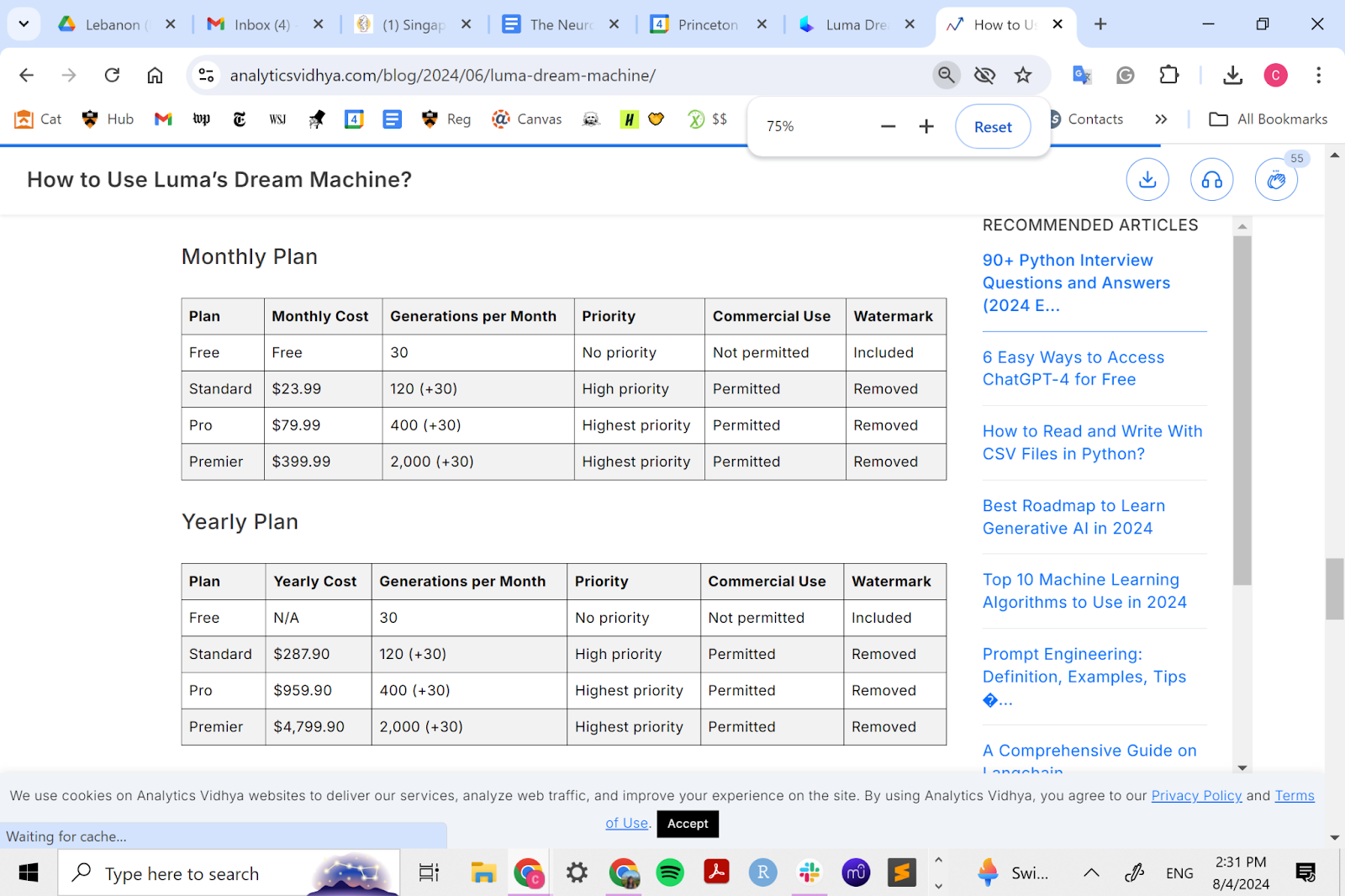Open the Washington Post bookmark icon
1345x896 pixels.
click(202, 119)
